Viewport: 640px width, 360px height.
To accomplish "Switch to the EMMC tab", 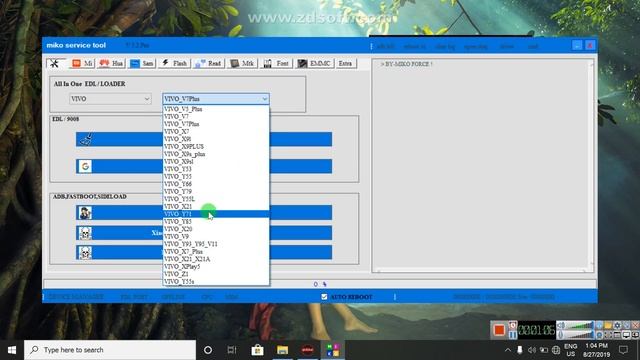I will click(x=314, y=63).
